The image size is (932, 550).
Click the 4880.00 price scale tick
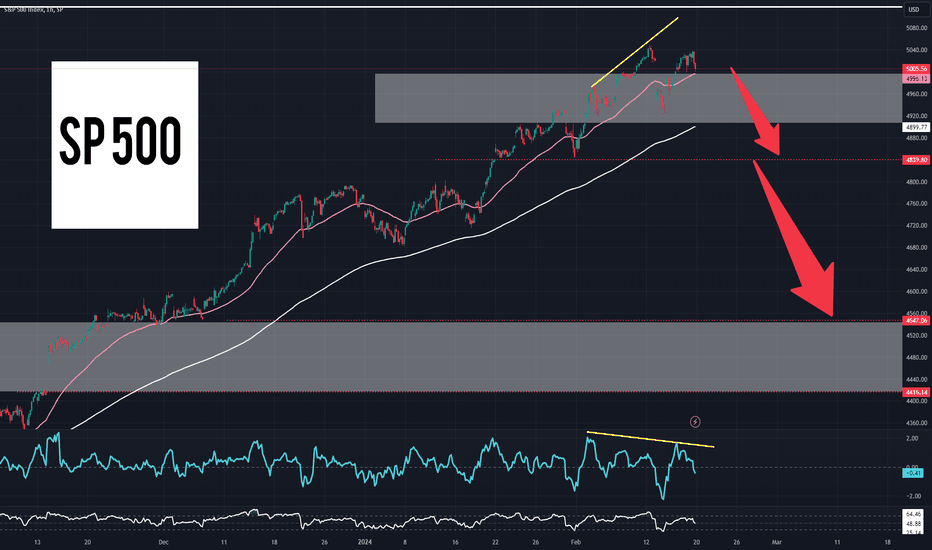[x=917, y=138]
